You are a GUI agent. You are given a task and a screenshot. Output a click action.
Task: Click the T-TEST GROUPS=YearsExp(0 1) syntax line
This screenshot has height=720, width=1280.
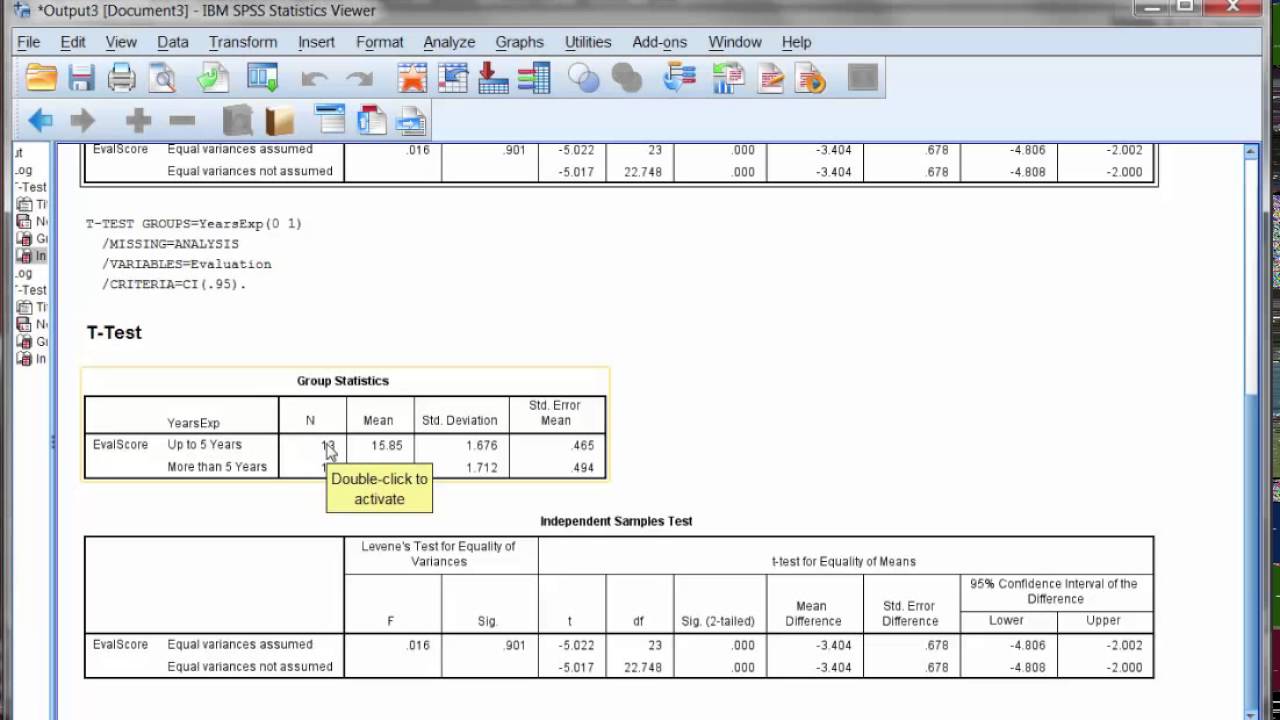coord(193,224)
